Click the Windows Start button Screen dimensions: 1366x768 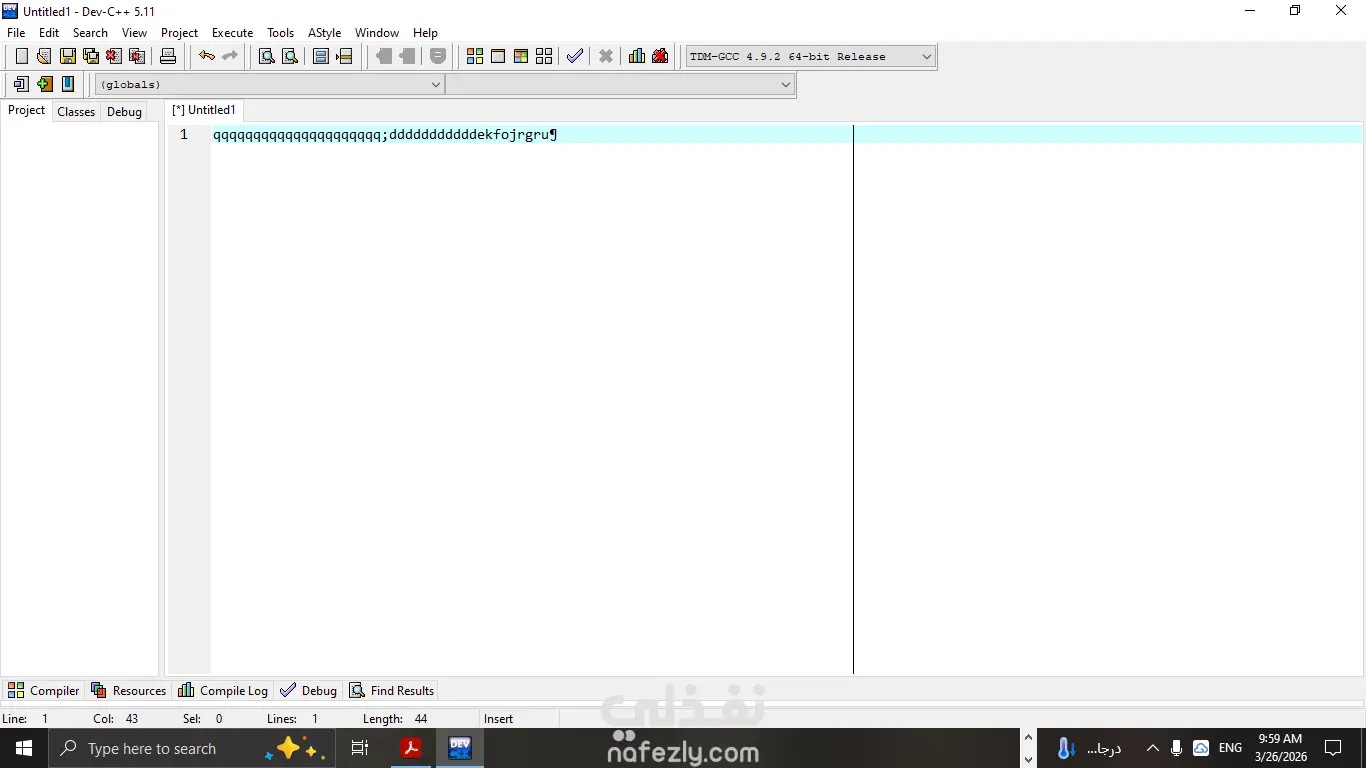point(24,748)
